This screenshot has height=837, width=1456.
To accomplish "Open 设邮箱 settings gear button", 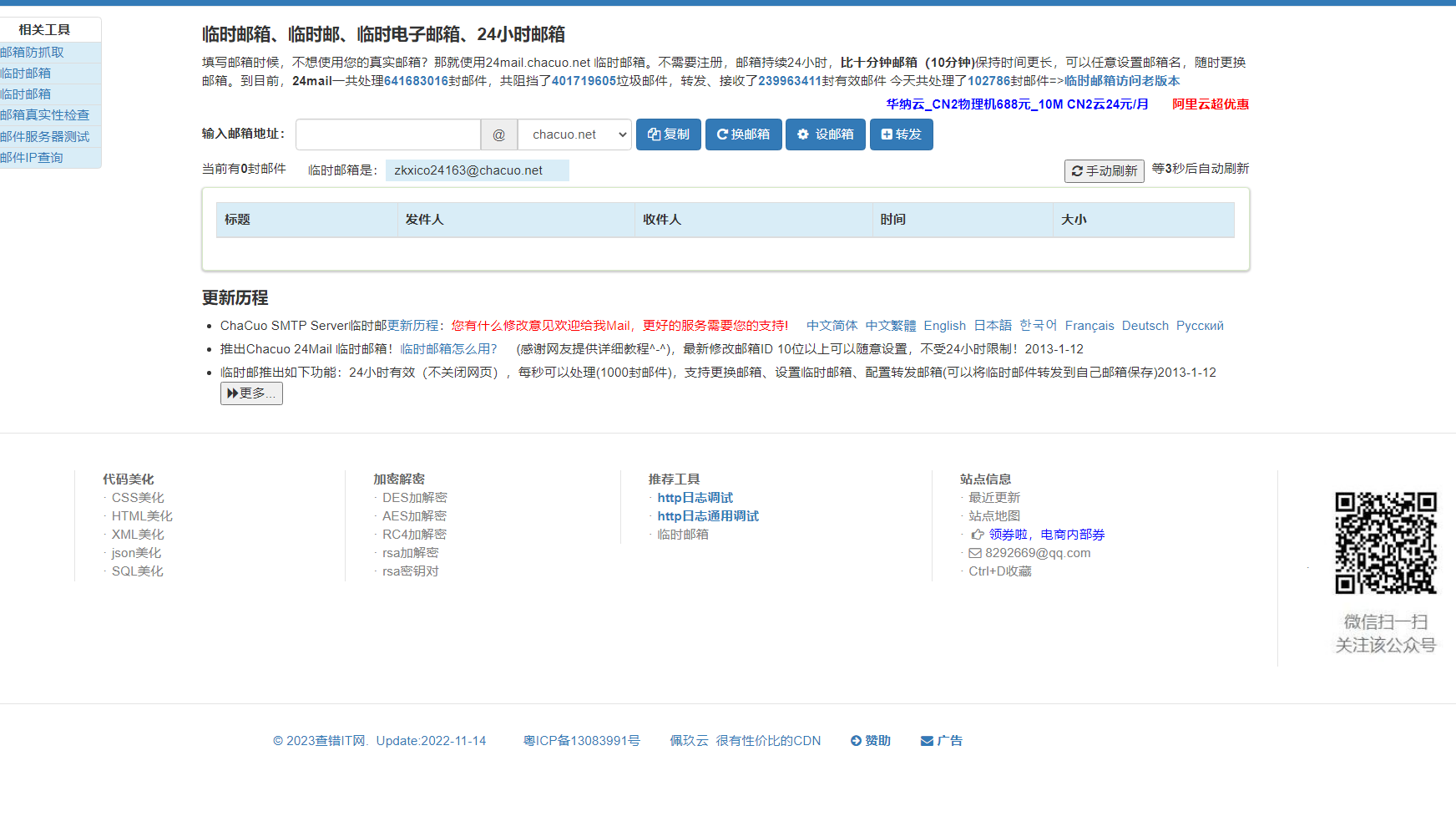I will coord(825,134).
